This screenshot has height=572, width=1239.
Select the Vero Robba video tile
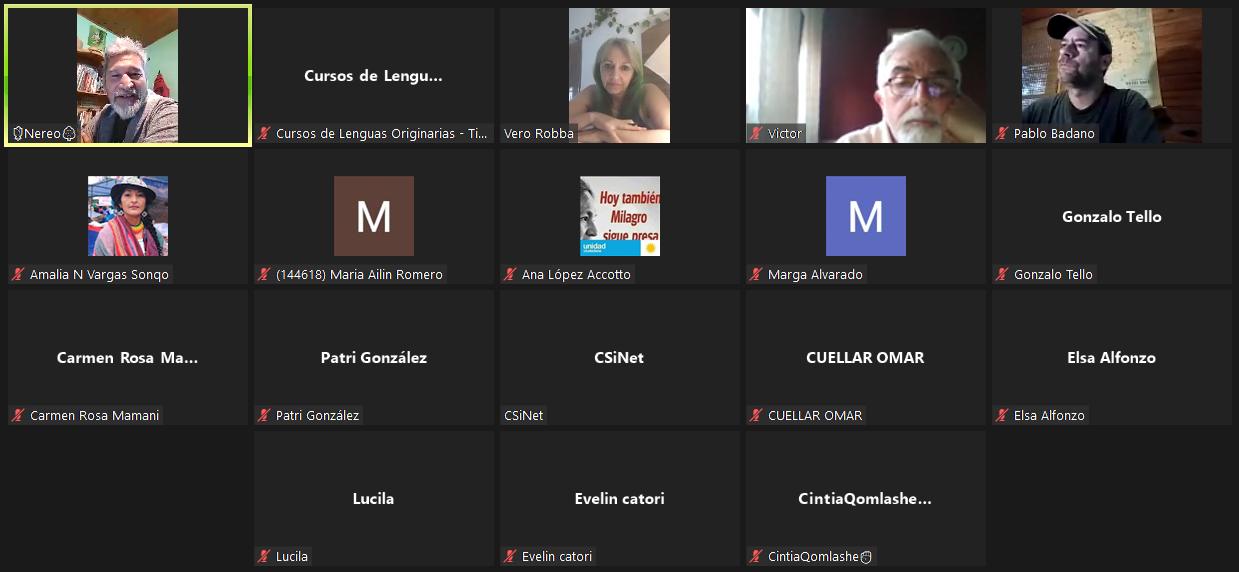click(619, 75)
